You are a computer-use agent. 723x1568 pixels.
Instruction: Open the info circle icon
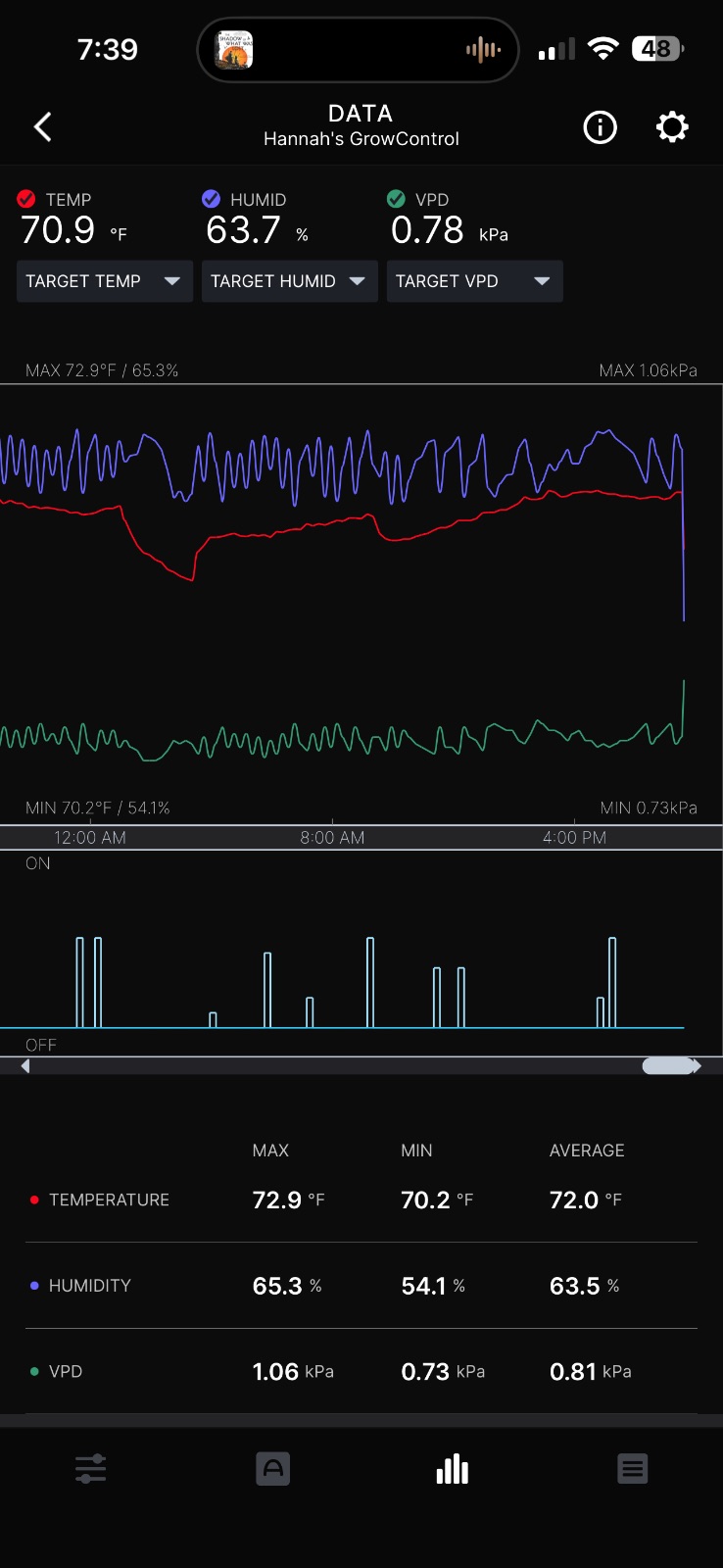tap(600, 126)
